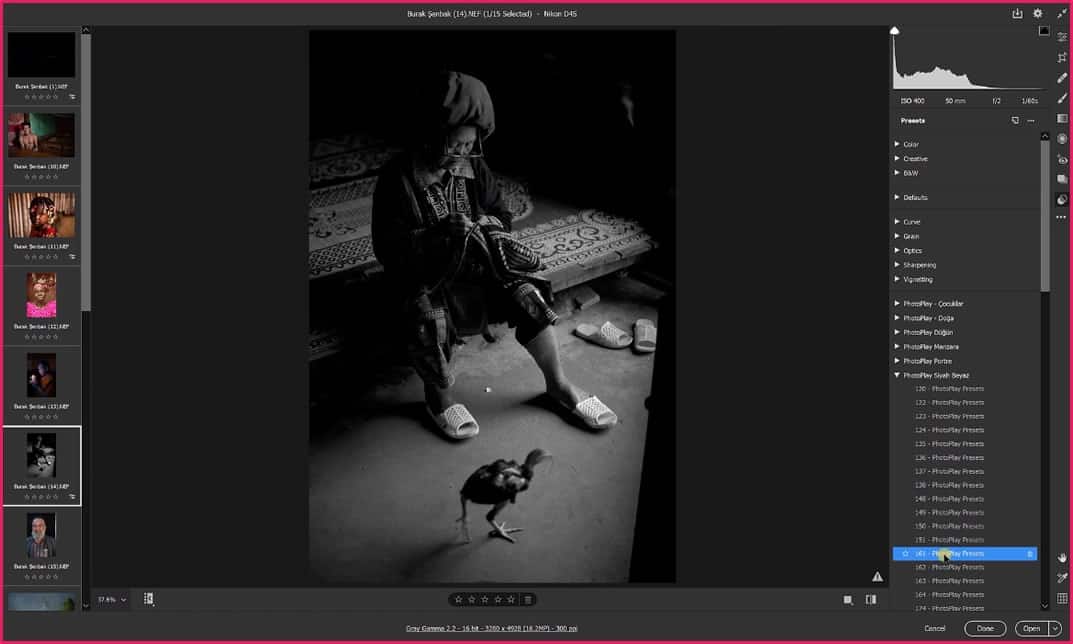Expand the Creative preset group
This screenshot has width=1073, height=644.
coord(896,158)
